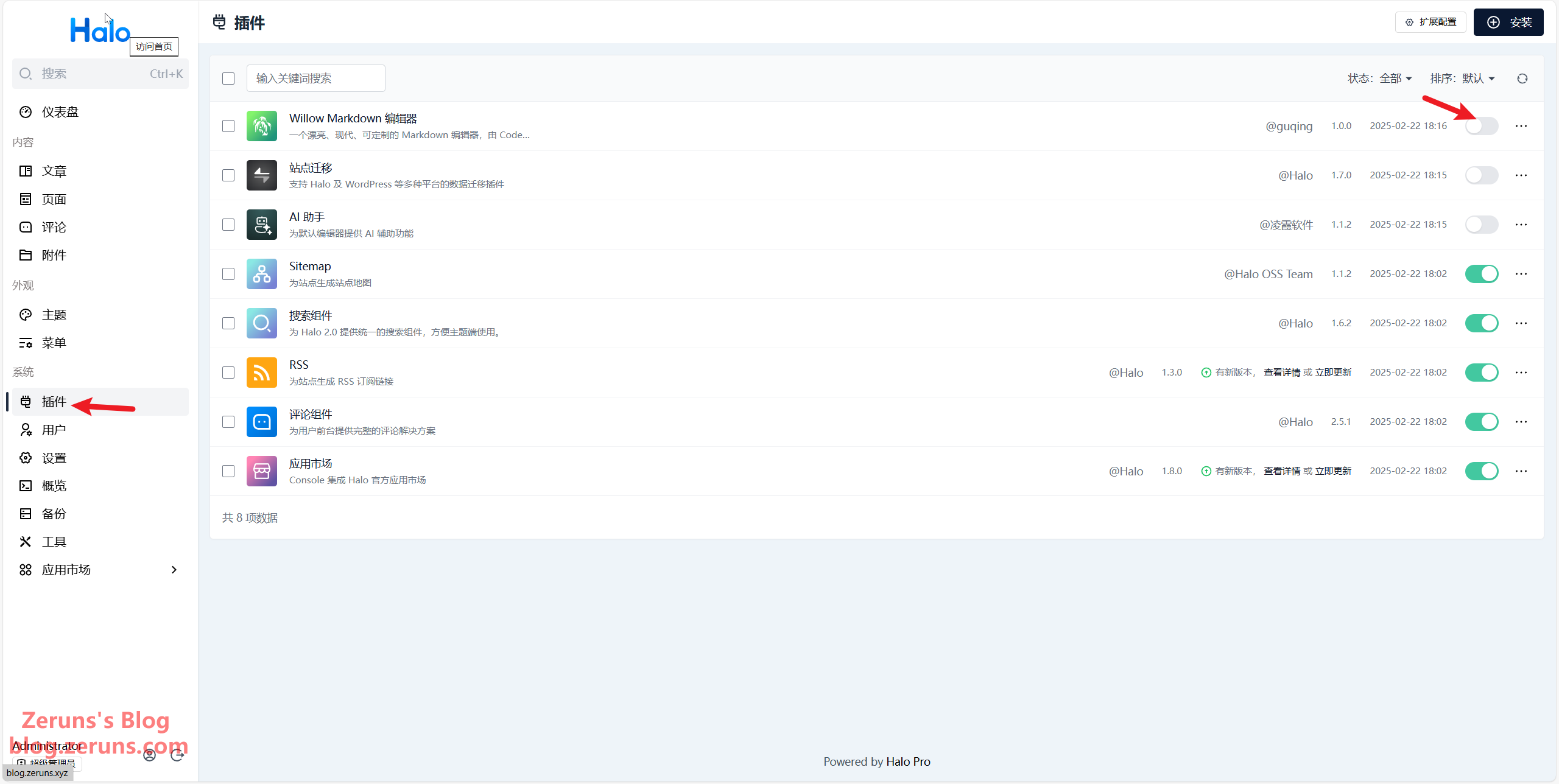The height and width of the screenshot is (784, 1559).
Task: Open the 排序 sort dropdown
Action: pyautogui.click(x=1462, y=79)
